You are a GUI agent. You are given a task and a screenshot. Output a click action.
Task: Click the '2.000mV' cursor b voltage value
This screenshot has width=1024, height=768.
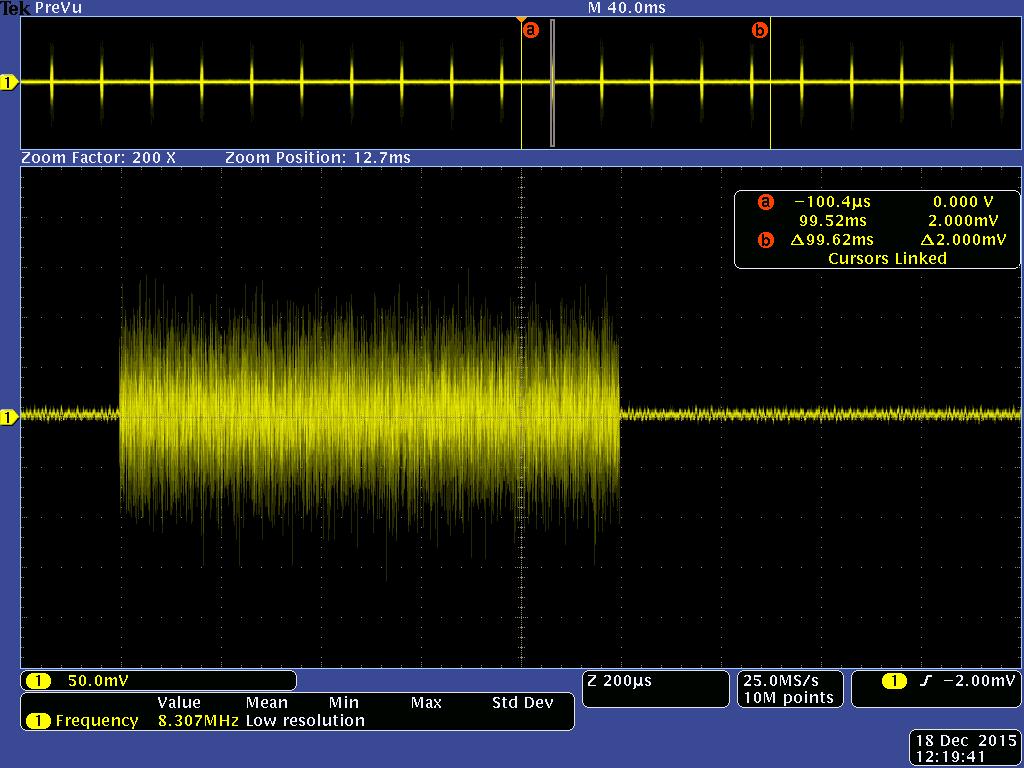pos(963,221)
